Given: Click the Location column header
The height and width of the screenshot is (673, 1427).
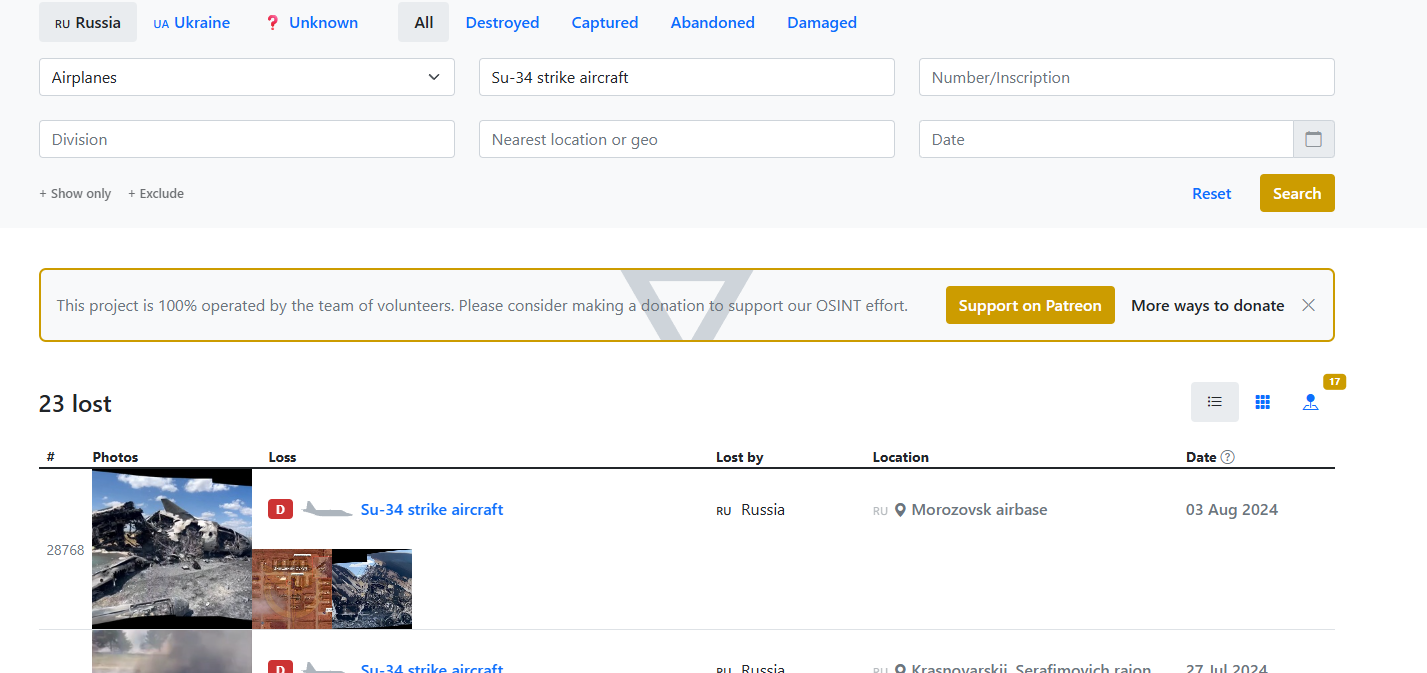Looking at the screenshot, I should 901,457.
